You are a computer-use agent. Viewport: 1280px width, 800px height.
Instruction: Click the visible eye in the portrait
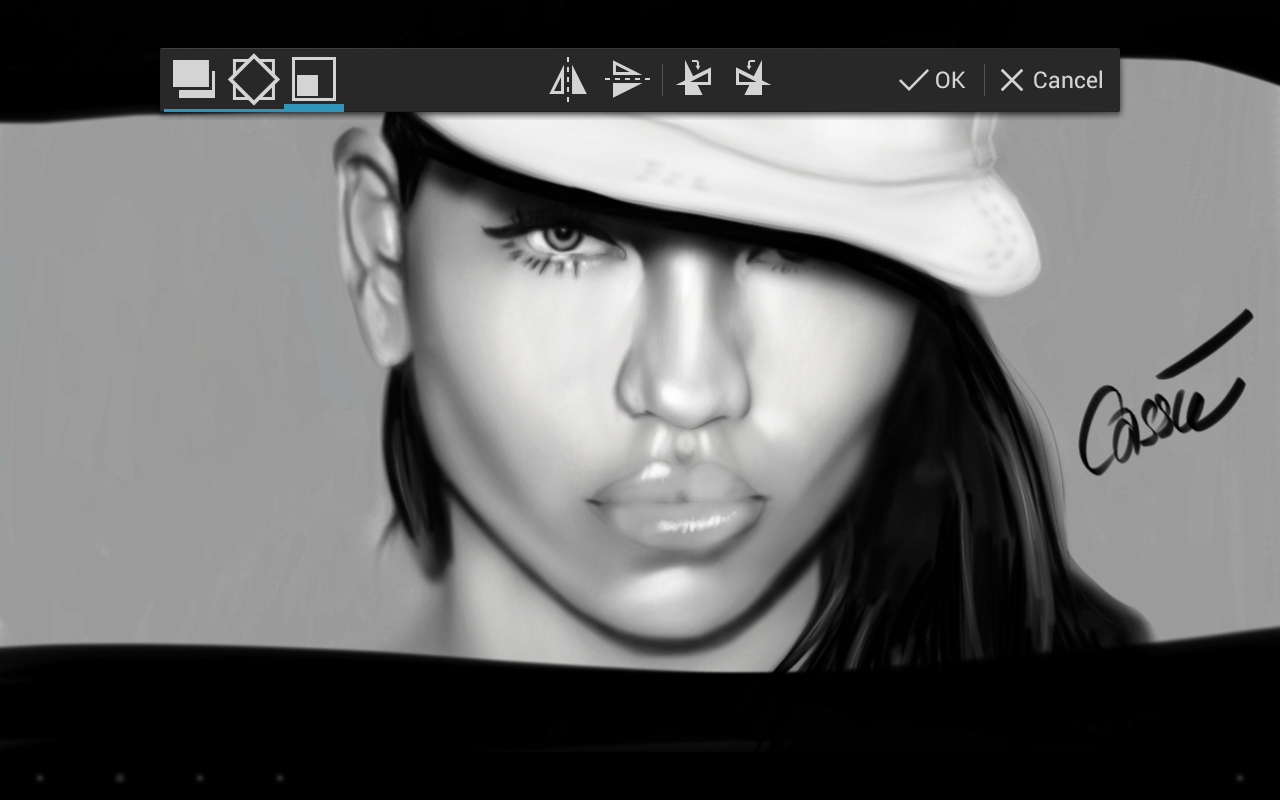pyautogui.click(x=563, y=238)
